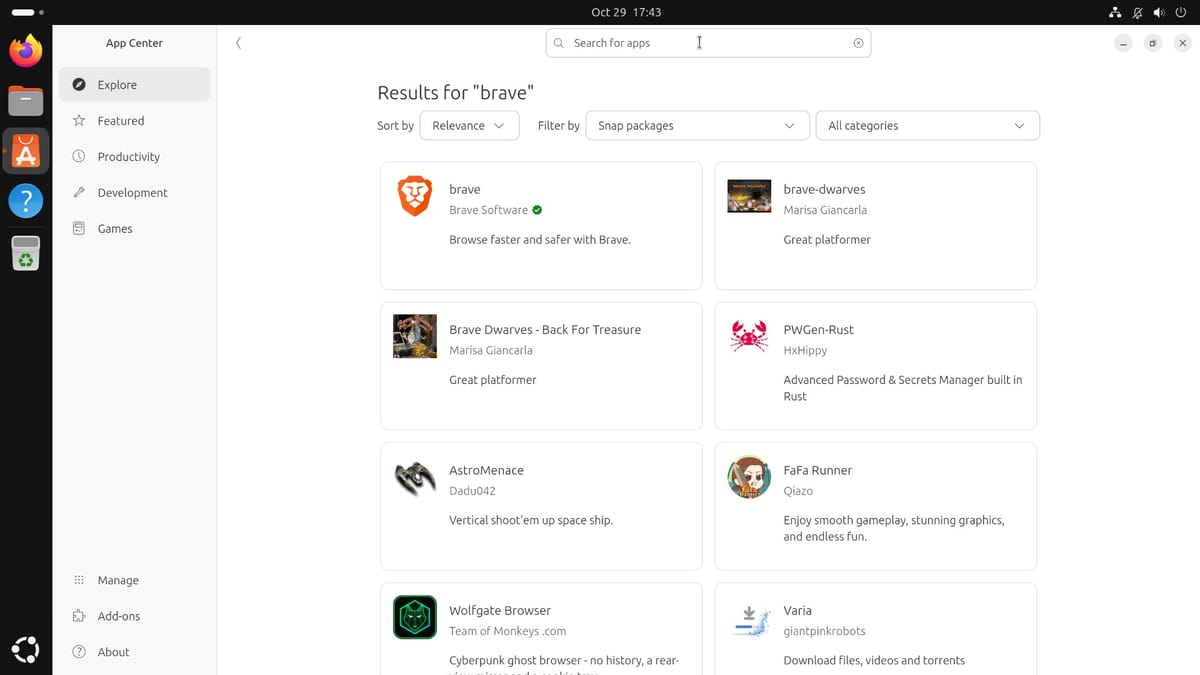
Task: Click the Productivity clock icon
Action: tap(79, 157)
